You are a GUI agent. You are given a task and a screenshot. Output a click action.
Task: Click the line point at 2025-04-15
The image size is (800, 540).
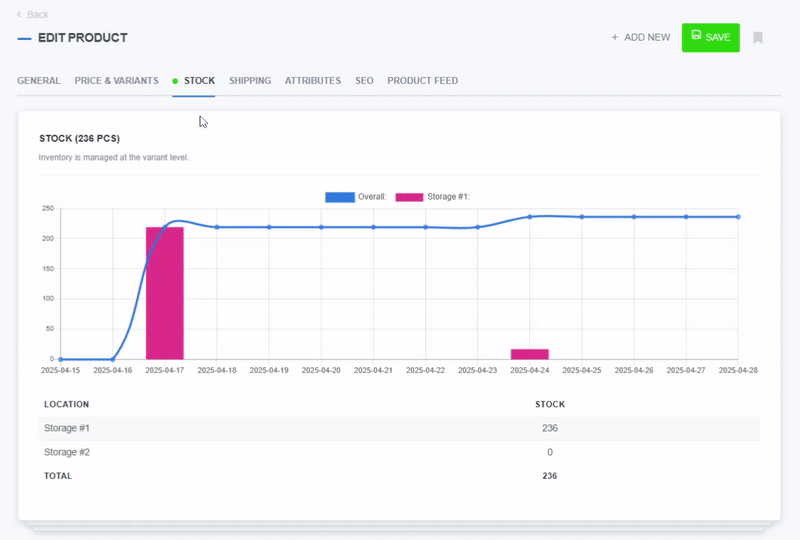tap(61, 359)
